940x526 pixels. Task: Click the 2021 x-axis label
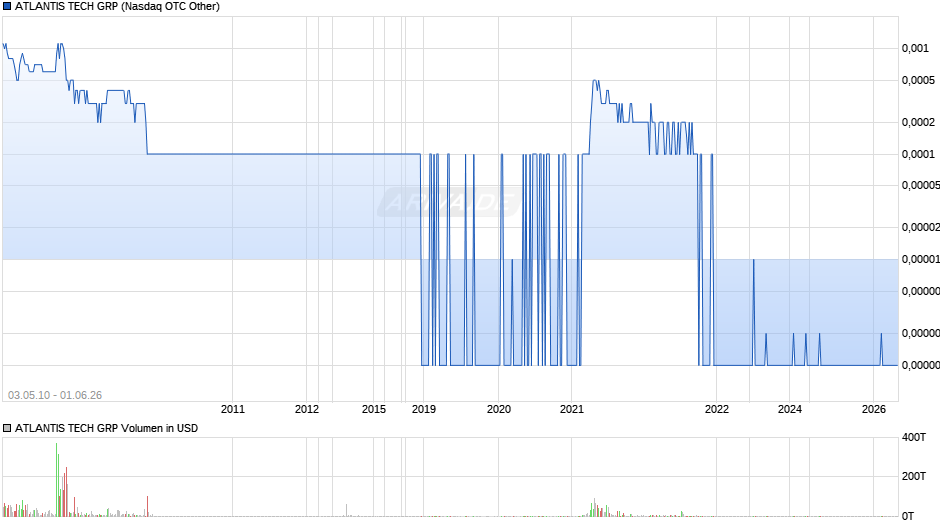pos(571,409)
